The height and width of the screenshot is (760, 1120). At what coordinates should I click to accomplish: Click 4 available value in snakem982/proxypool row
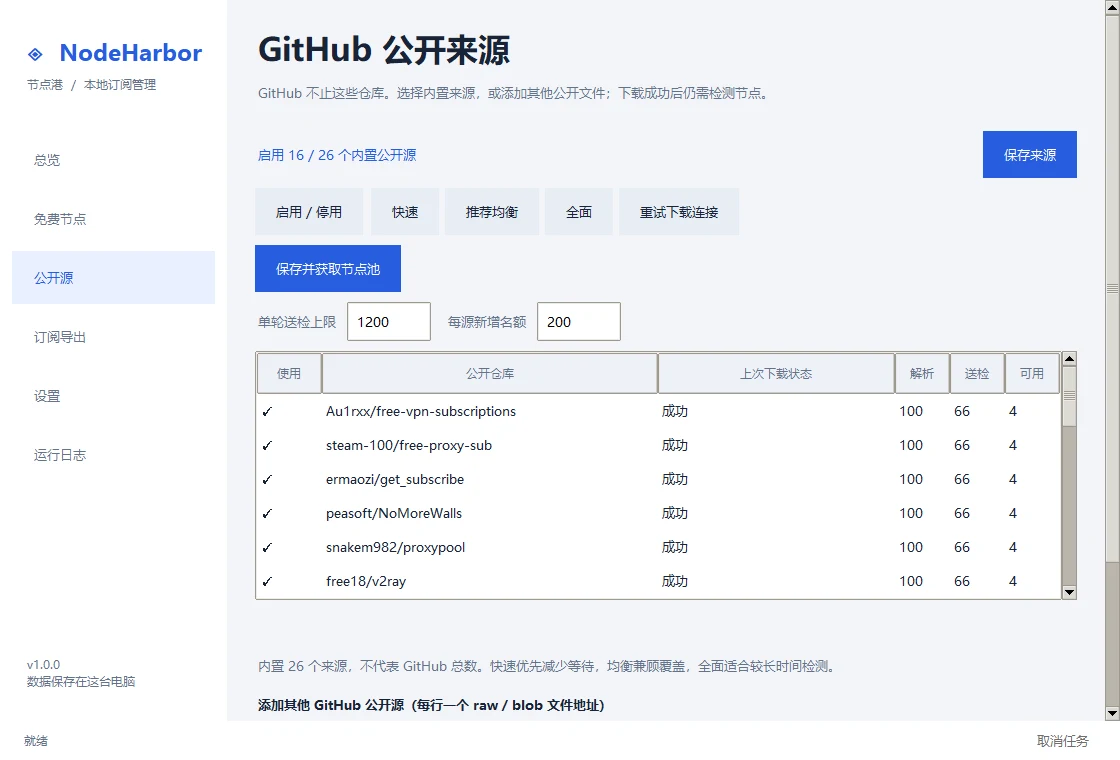coord(1012,548)
